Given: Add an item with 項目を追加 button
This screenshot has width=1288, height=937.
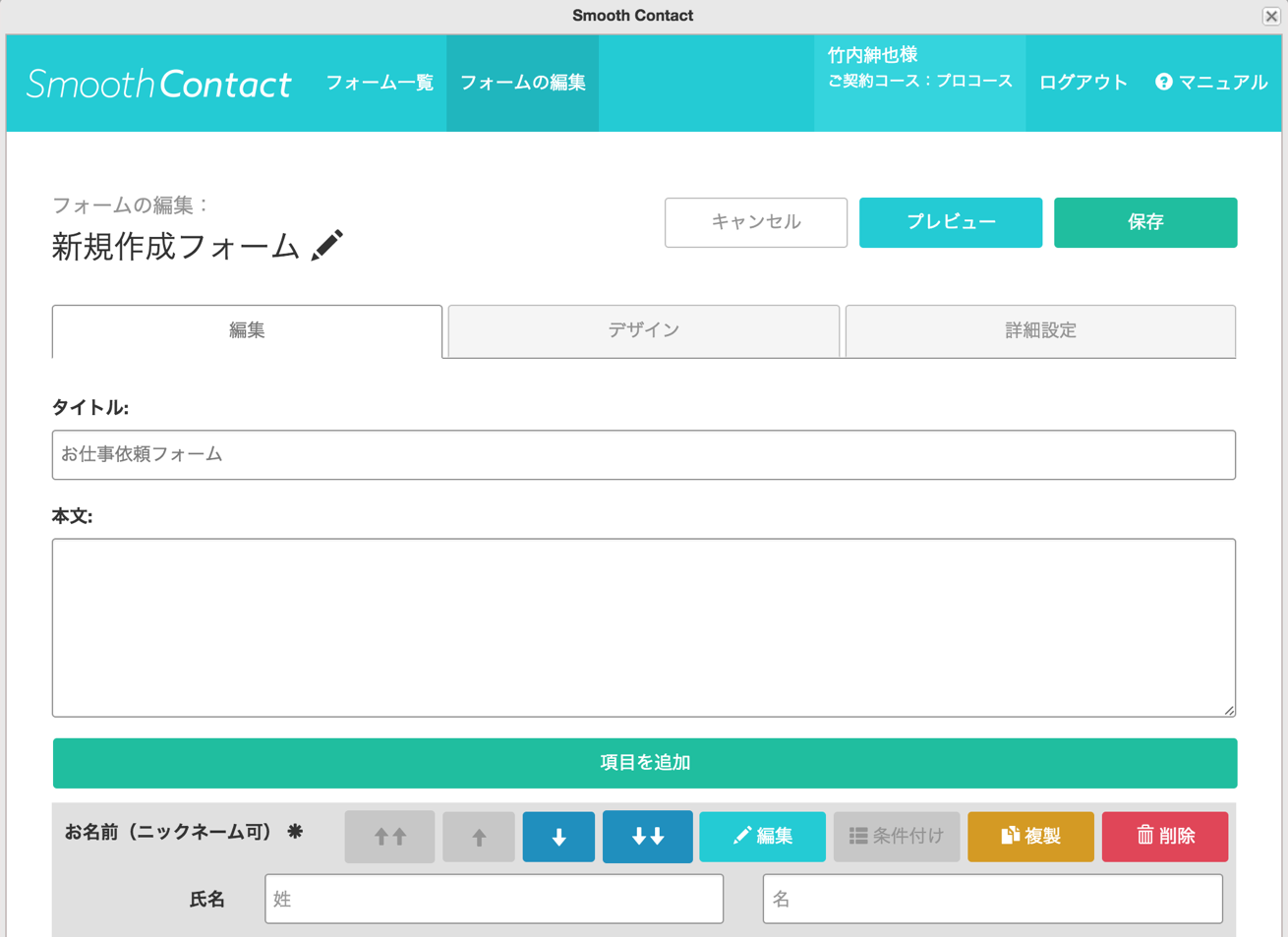Looking at the screenshot, I should 645,763.
